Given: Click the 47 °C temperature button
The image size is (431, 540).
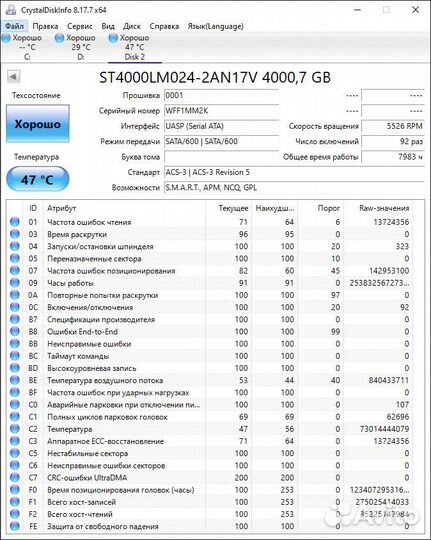Looking at the screenshot, I should (x=38, y=179).
